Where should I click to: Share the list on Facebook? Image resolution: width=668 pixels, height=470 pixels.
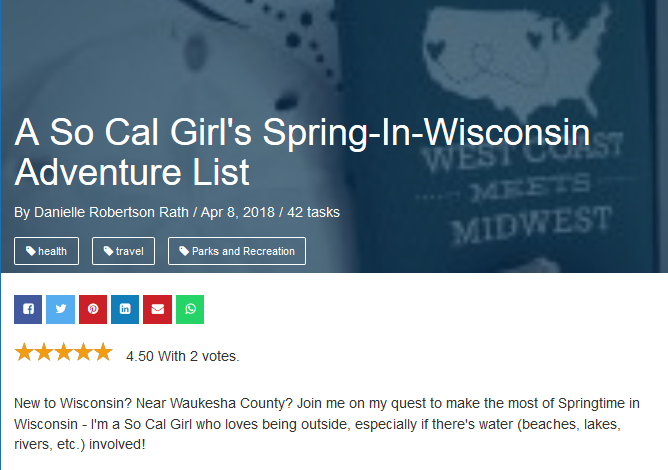[28, 309]
